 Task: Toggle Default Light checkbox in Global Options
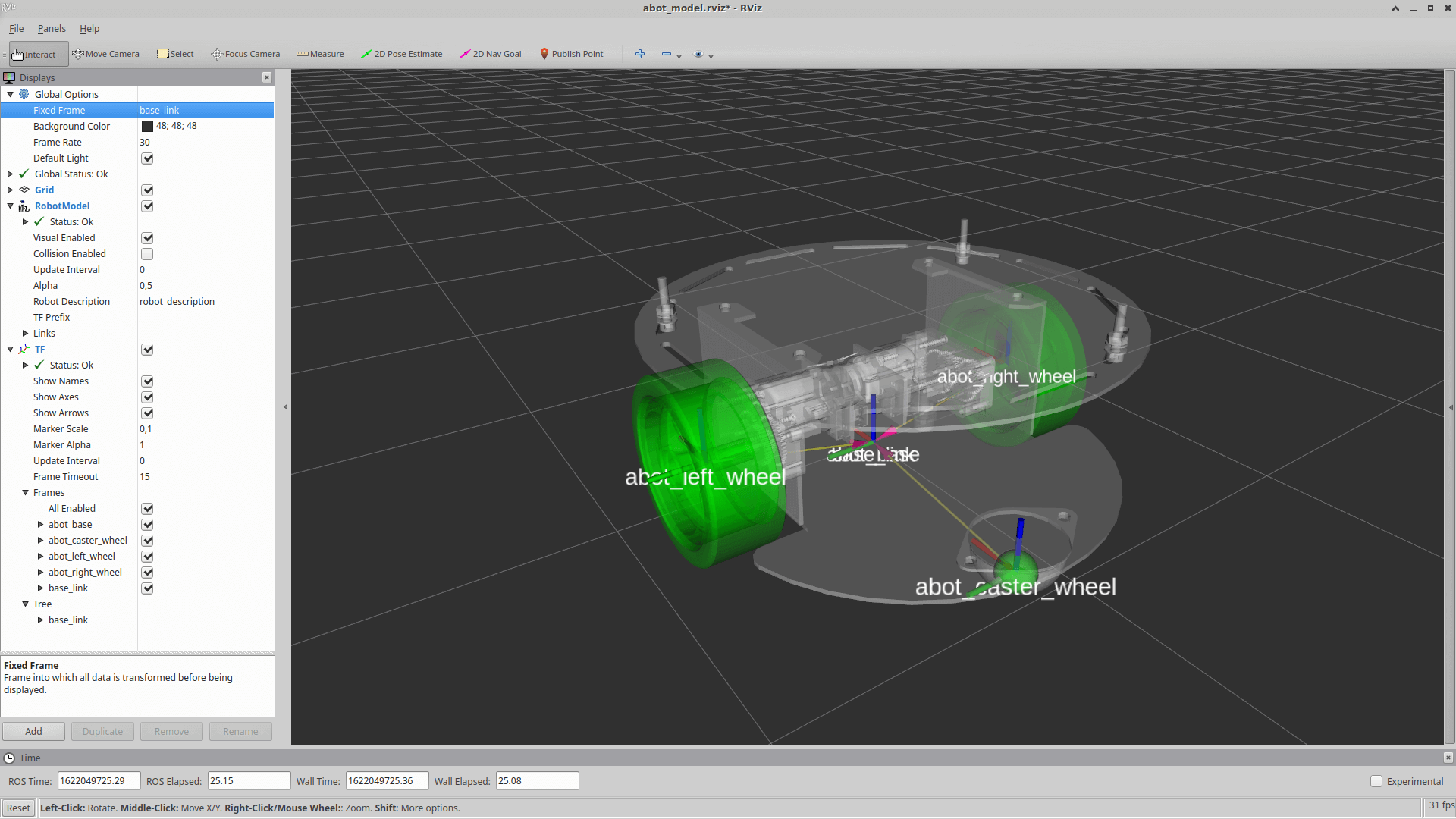pyautogui.click(x=147, y=158)
